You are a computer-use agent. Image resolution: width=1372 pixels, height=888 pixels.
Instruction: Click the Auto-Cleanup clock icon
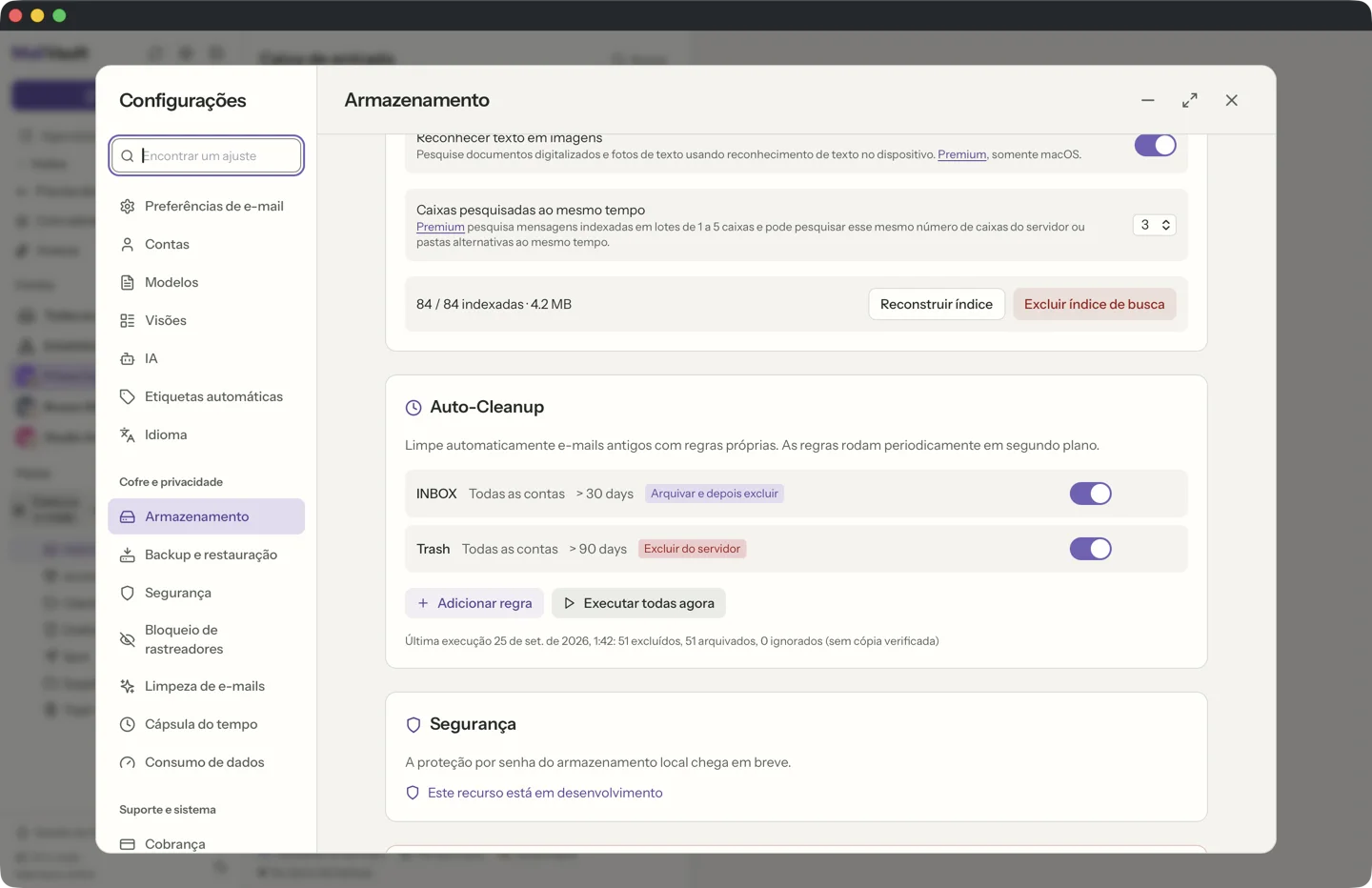pyautogui.click(x=414, y=408)
